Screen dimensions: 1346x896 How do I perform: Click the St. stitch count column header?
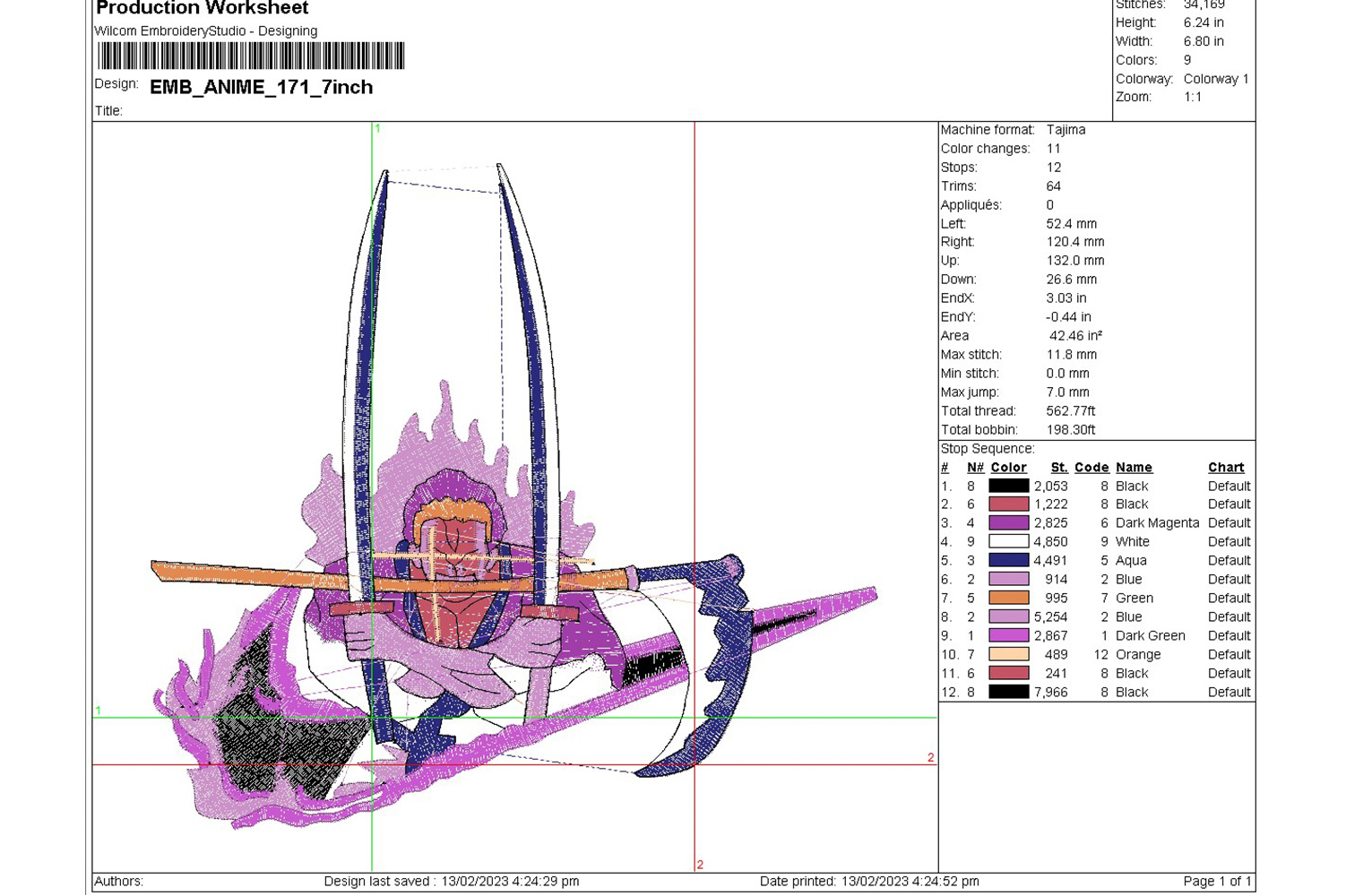pyautogui.click(x=1058, y=468)
